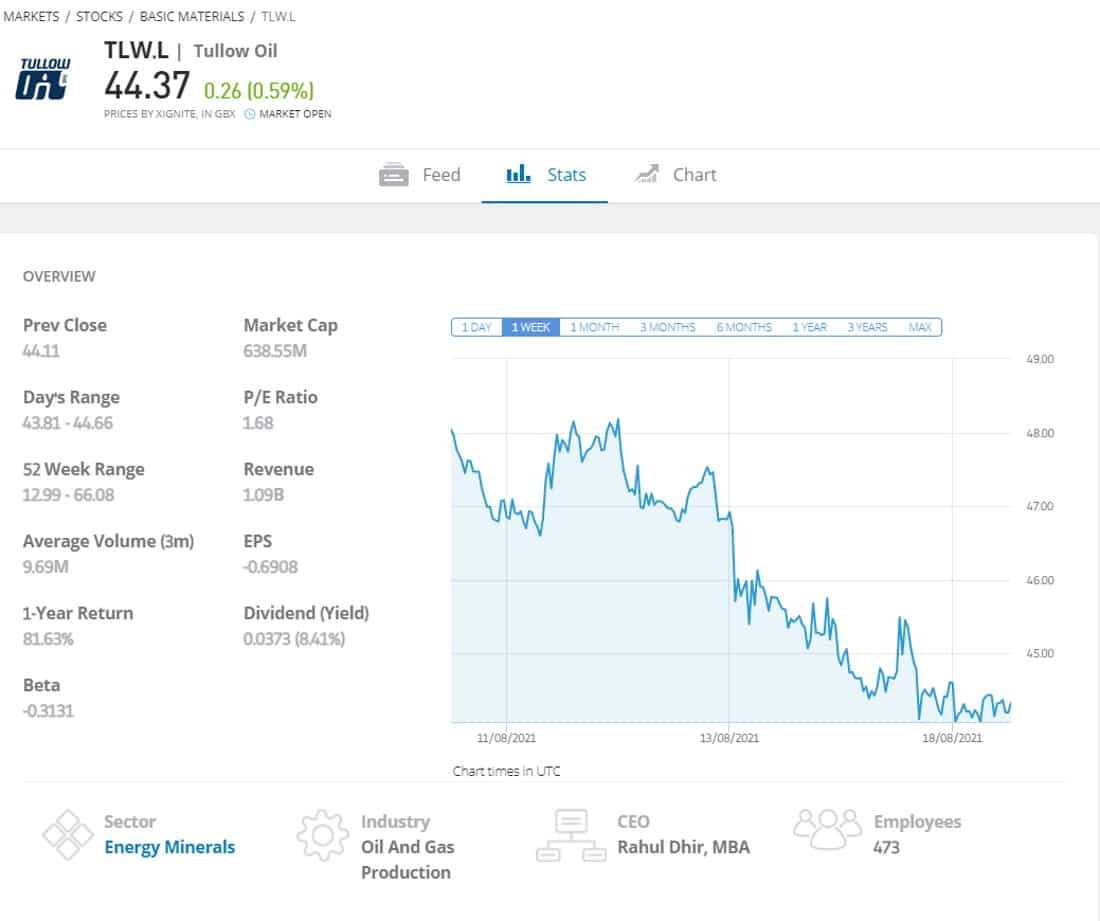
Task: Select the MAX chart range
Action: click(x=920, y=328)
